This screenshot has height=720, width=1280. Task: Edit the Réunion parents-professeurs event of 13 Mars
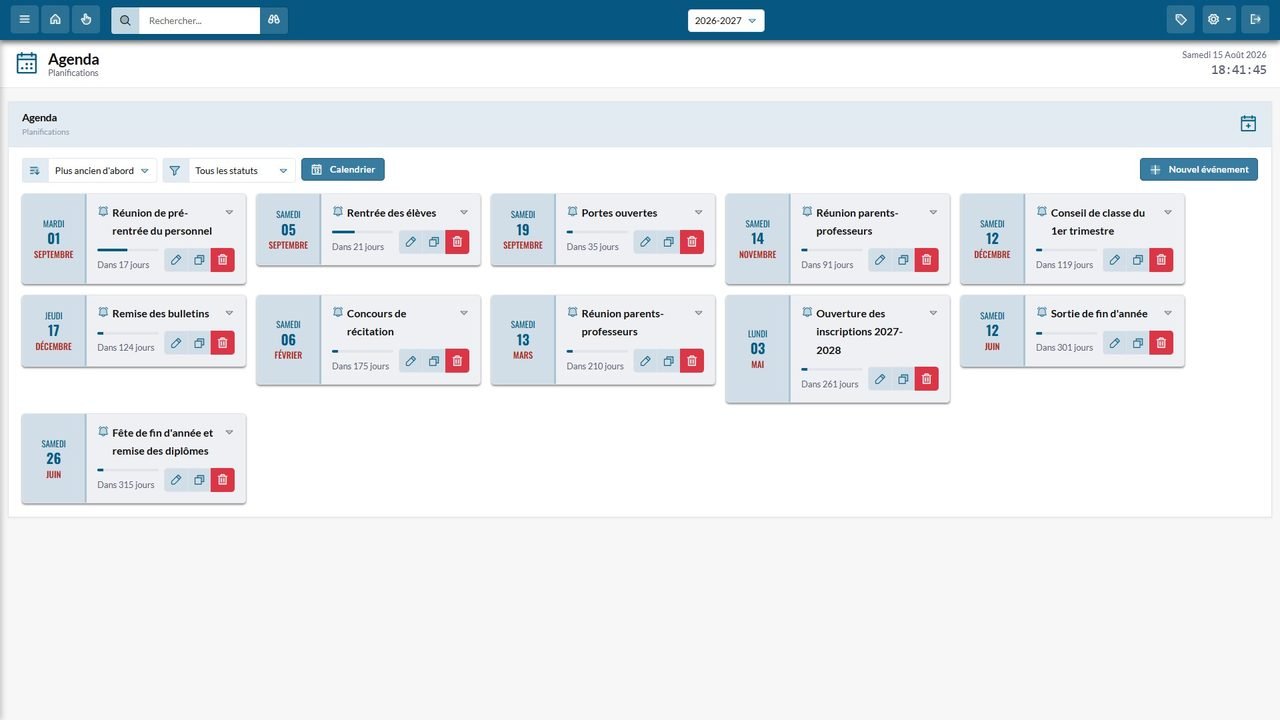[x=645, y=361]
